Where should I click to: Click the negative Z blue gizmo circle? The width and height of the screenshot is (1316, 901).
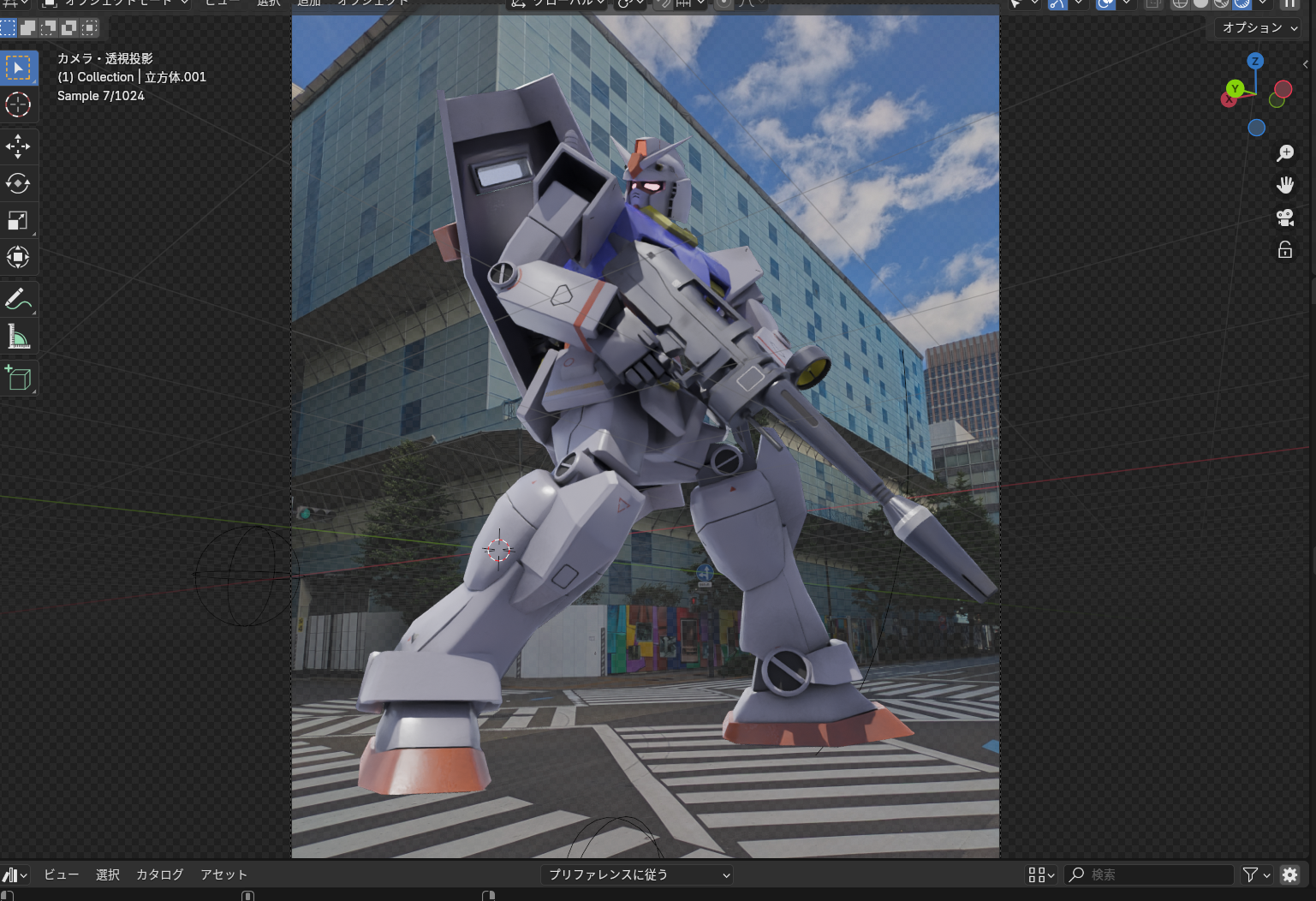click(1256, 128)
